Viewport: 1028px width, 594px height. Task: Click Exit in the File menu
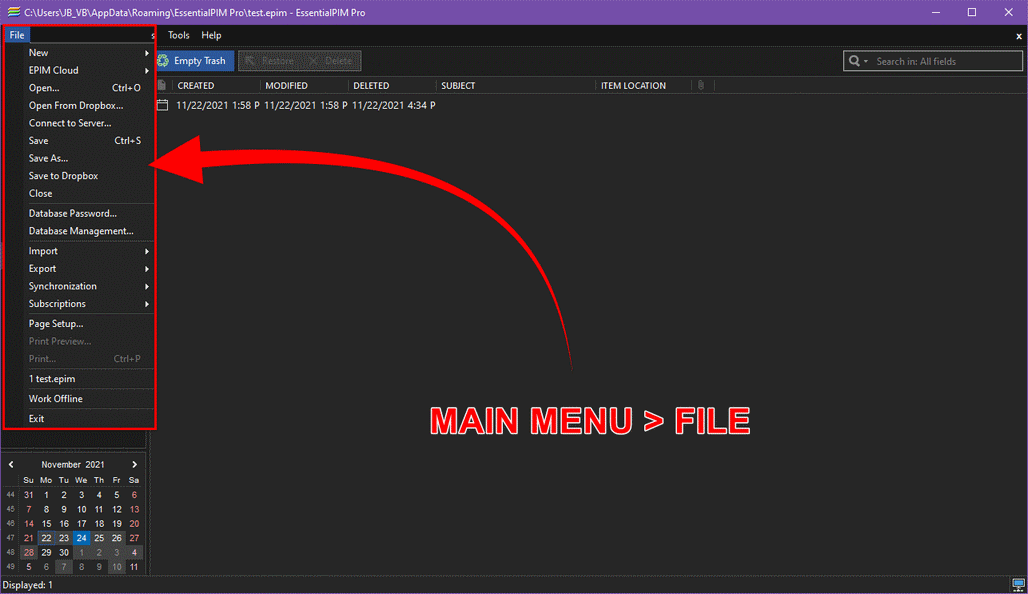coord(89,419)
